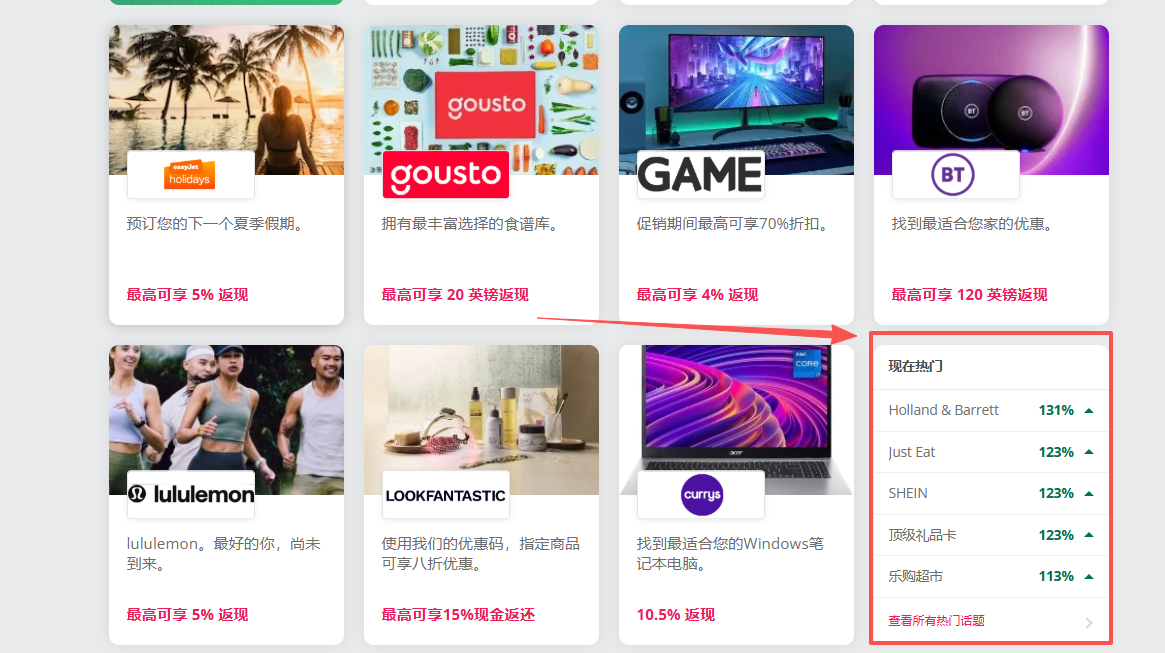Click the chevron beside 查看所有热门话题
This screenshot has width=1165, height=653.
[x=1088, y=623]
